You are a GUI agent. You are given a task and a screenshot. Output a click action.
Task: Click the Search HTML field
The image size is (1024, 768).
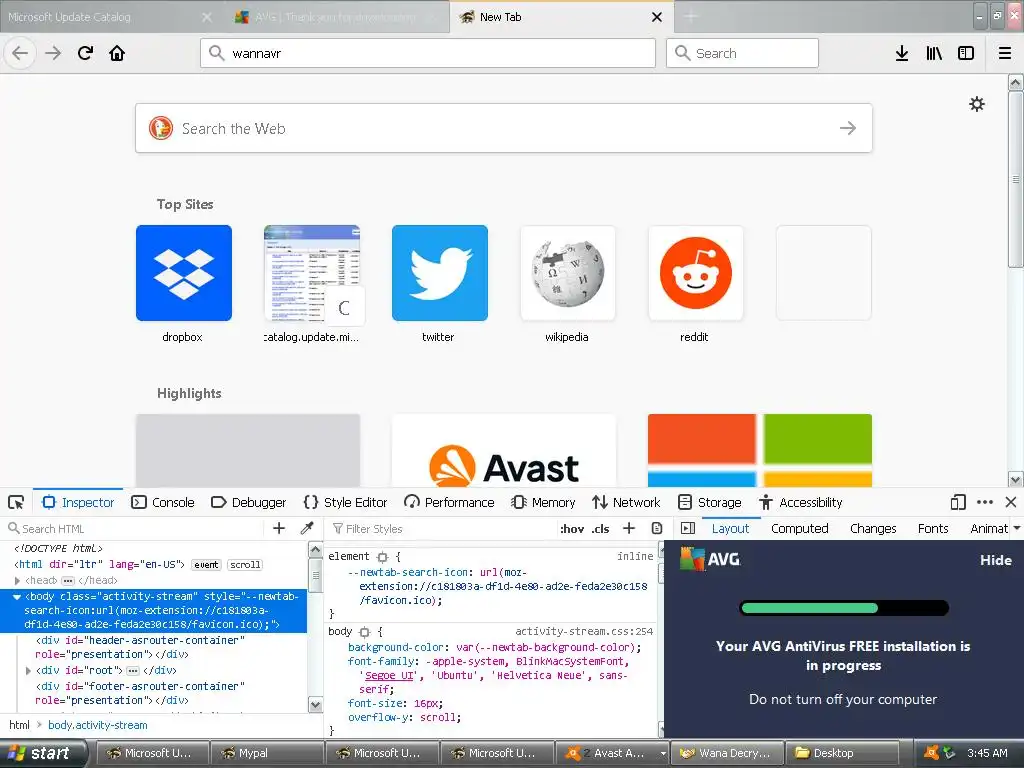(134, 528)
